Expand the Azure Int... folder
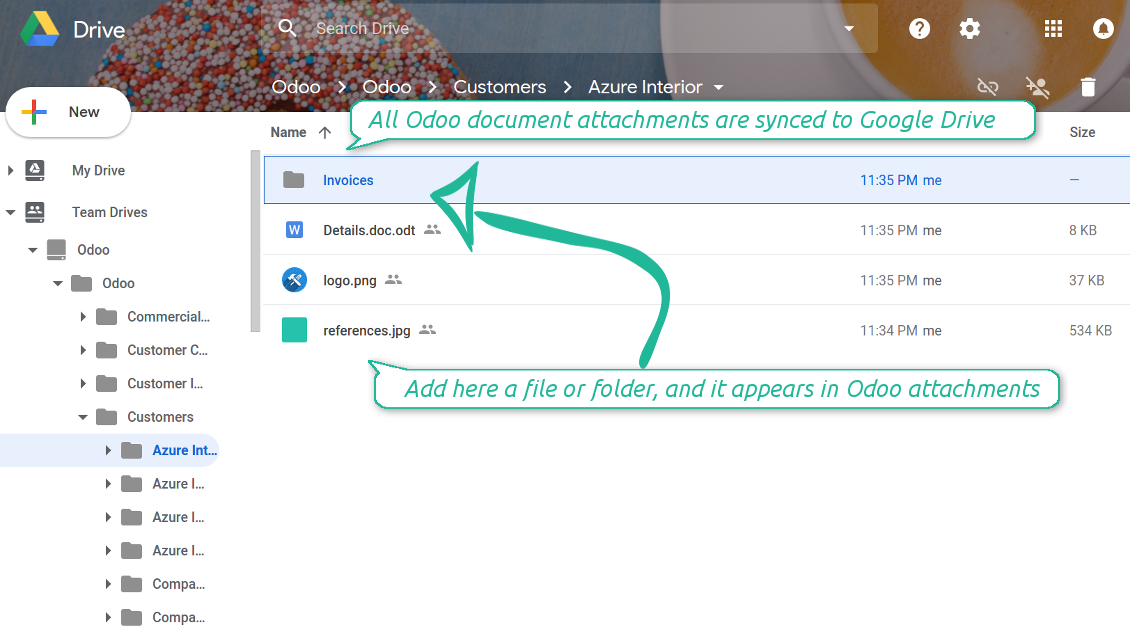Image resolution: width=1130 pixels, height=641 pixels. pyautogui.click(x=108, y=451)
